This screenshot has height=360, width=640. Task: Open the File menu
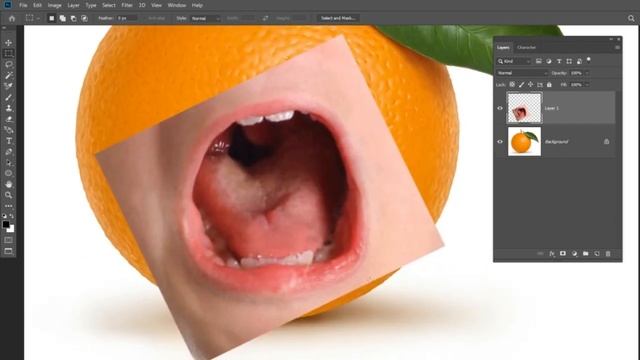point(23,5)
